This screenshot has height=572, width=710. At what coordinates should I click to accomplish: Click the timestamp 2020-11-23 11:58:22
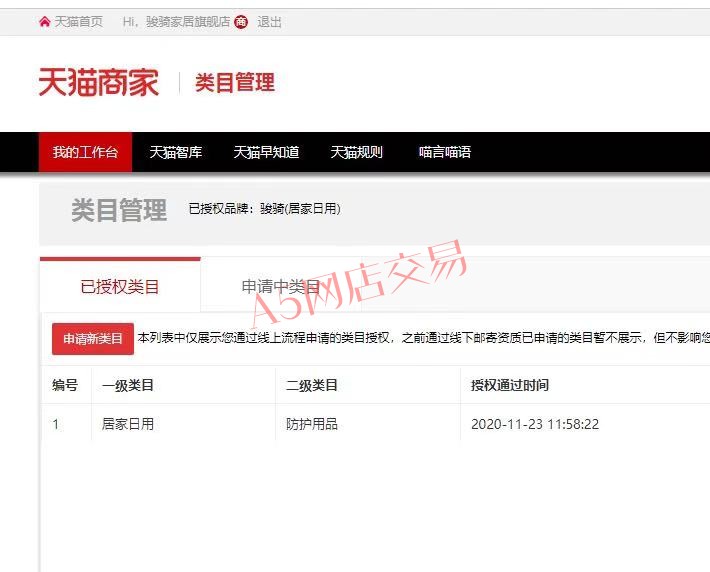pyautogui.click(x=535, y=424)
